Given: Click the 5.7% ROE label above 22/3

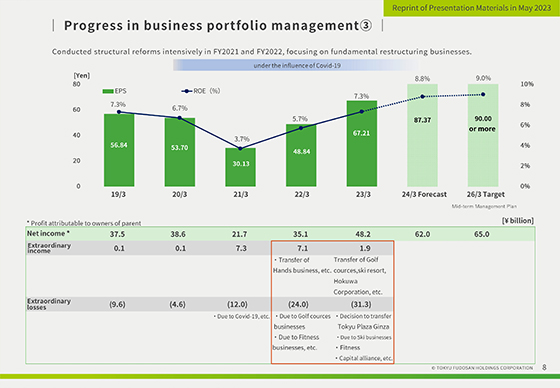Looking at the screenshot, I should (x=300, y=119).
